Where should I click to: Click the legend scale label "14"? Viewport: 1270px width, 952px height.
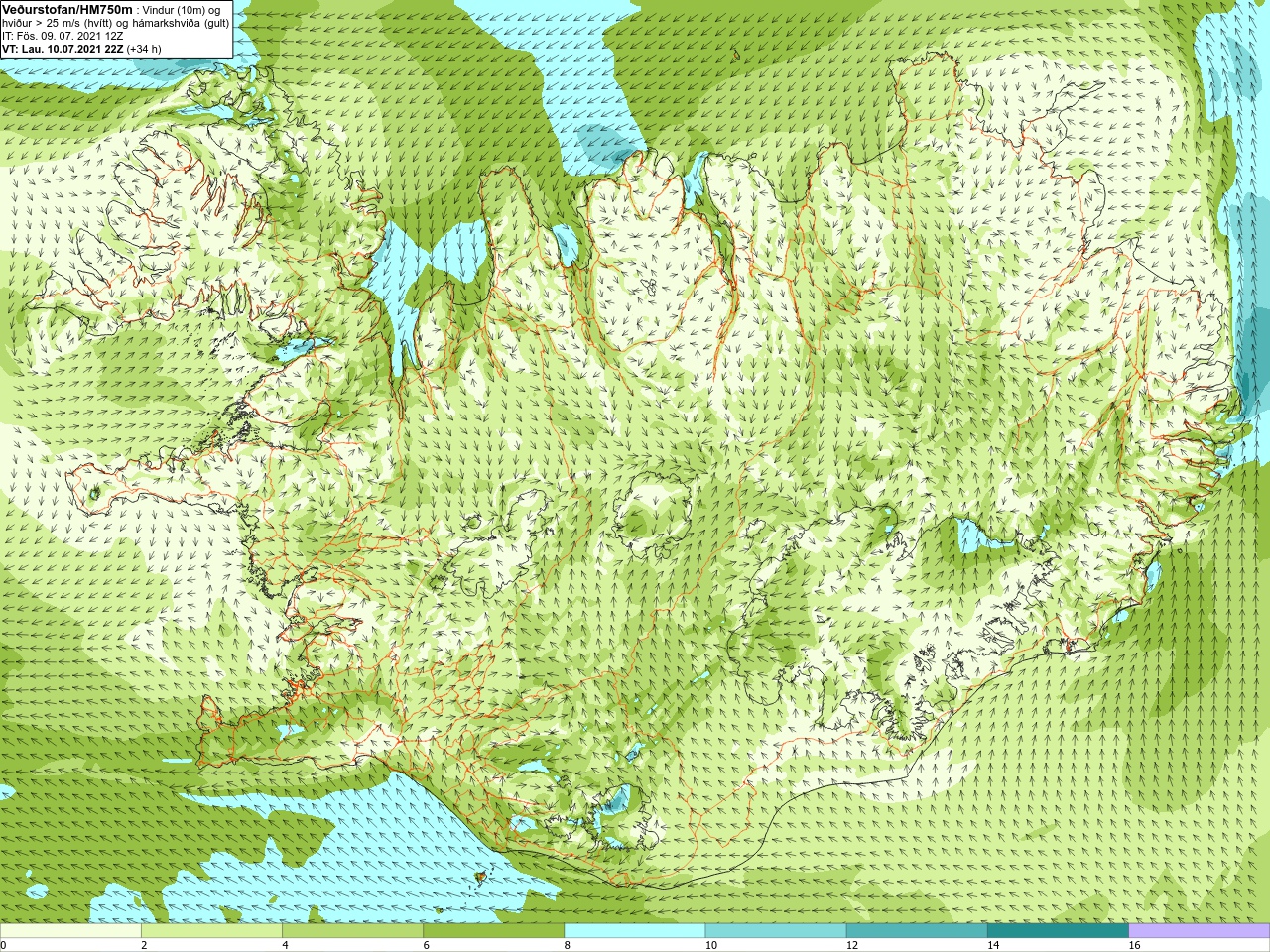pyautogui.click(x=993, y=945)
